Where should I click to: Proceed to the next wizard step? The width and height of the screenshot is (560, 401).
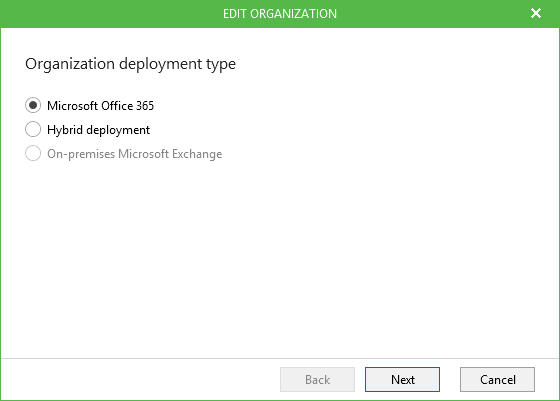[x=402, y=380]
